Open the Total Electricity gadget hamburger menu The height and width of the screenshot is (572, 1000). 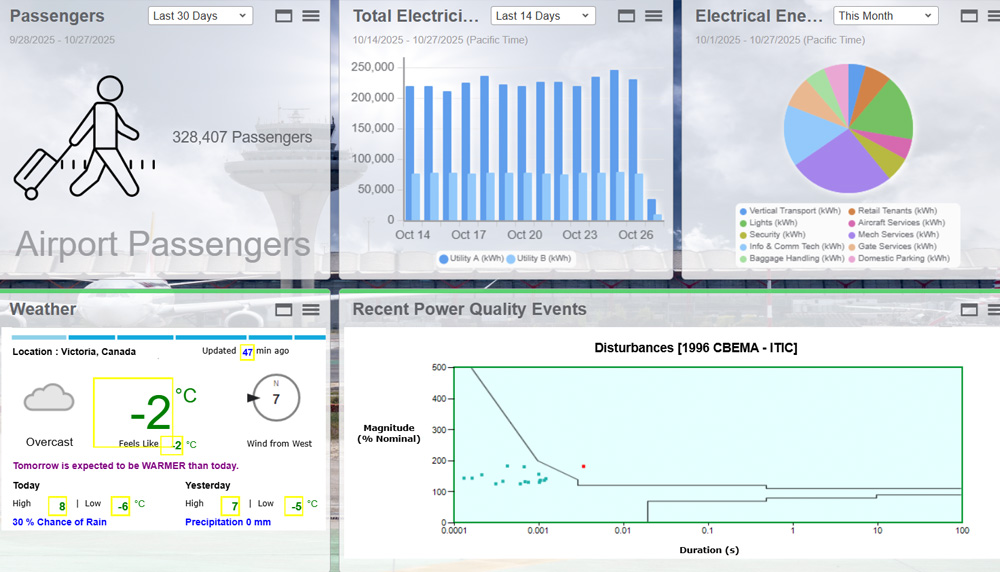654,16
